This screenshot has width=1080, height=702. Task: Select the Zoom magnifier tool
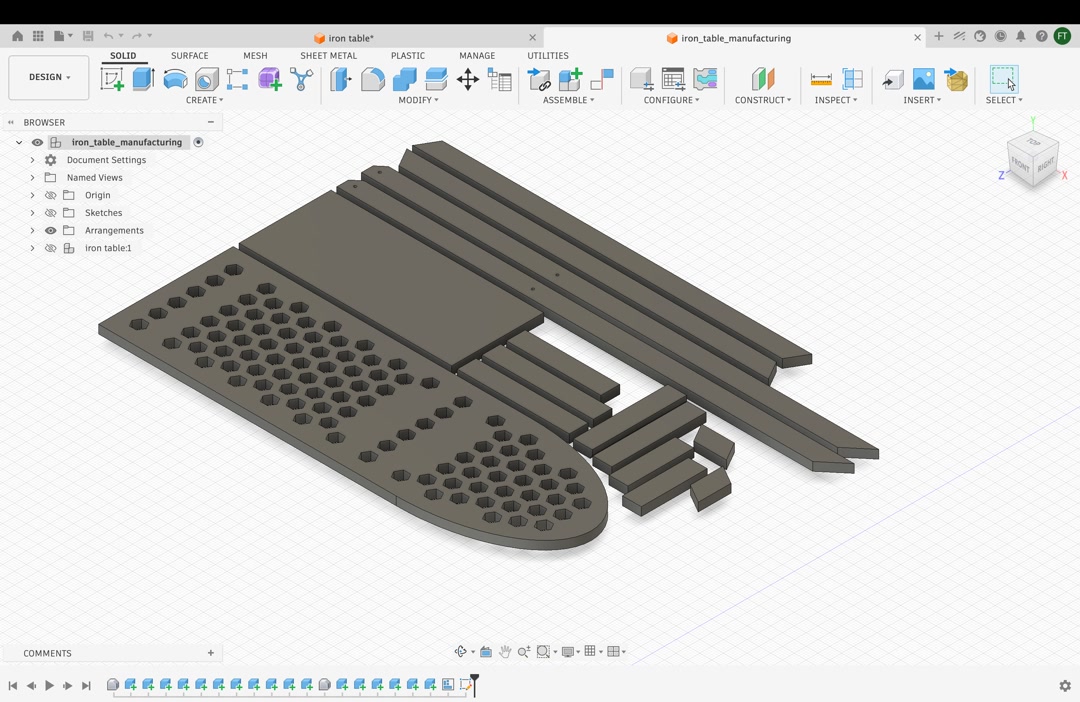click(x=523, y=651)
